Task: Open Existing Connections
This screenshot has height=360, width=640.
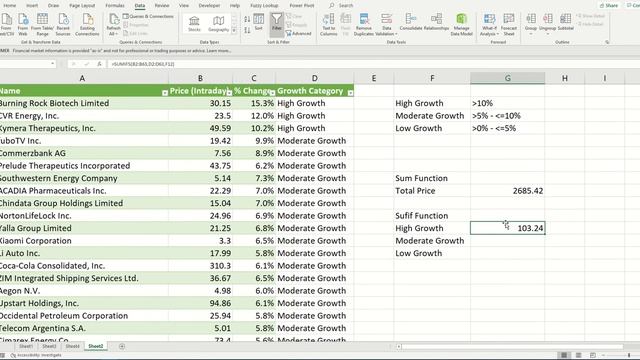Action: [x=87, y=24]
